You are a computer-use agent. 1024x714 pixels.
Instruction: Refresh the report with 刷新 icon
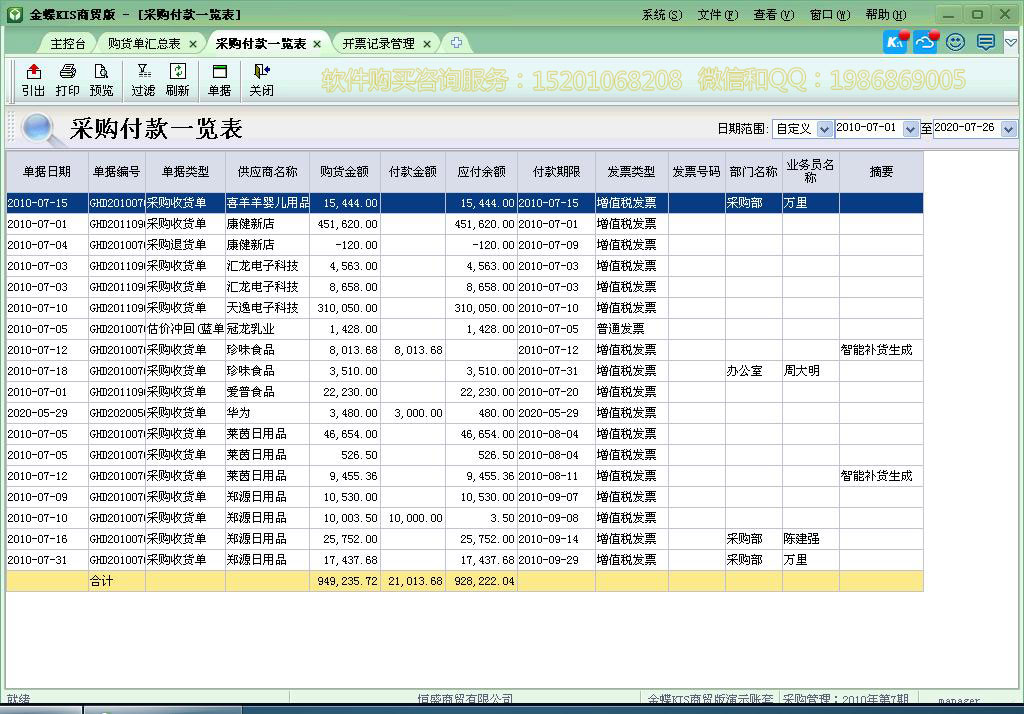point(178,80)
